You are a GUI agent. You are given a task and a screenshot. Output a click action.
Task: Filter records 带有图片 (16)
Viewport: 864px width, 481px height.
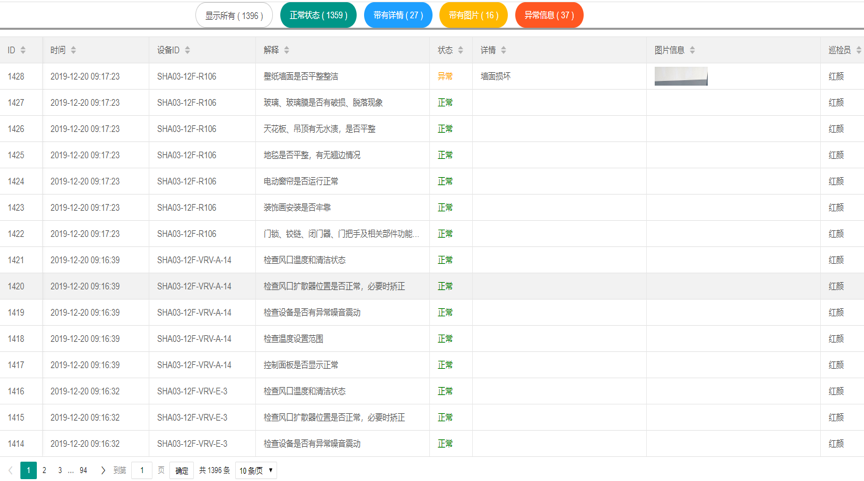pos(473,15)
